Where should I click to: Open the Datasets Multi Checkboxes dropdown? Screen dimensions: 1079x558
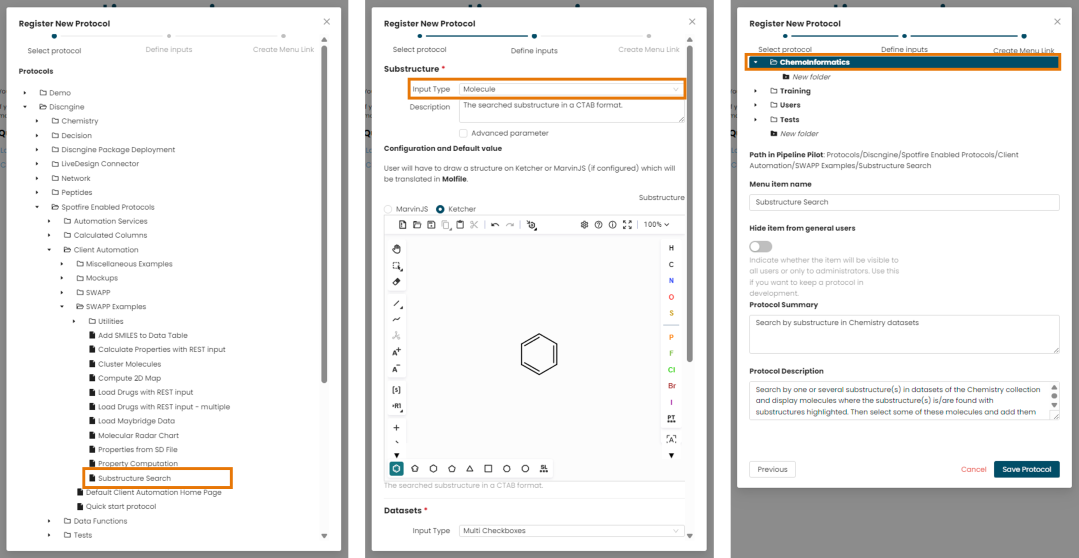click(571, 530)
